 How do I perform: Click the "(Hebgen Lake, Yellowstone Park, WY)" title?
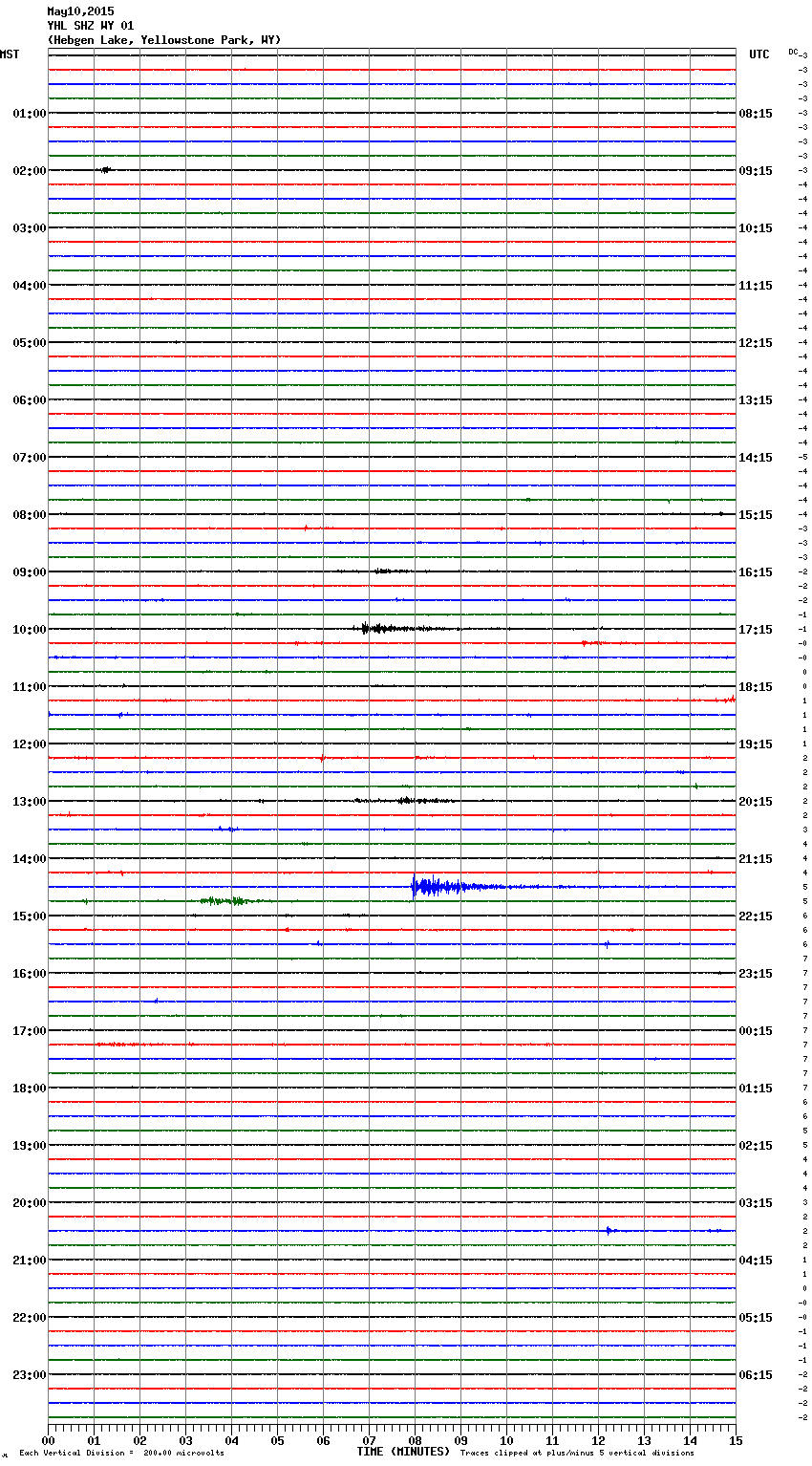click(164, 40)
